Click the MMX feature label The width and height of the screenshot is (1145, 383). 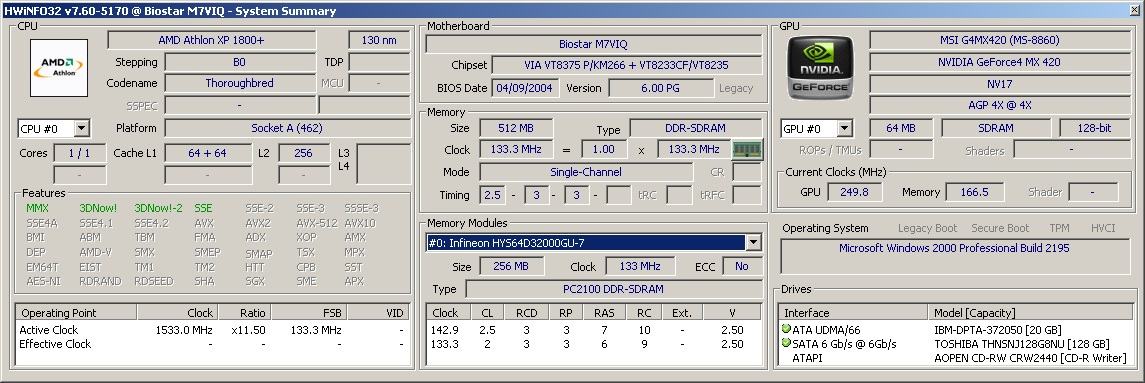click(x=37, y=208)
